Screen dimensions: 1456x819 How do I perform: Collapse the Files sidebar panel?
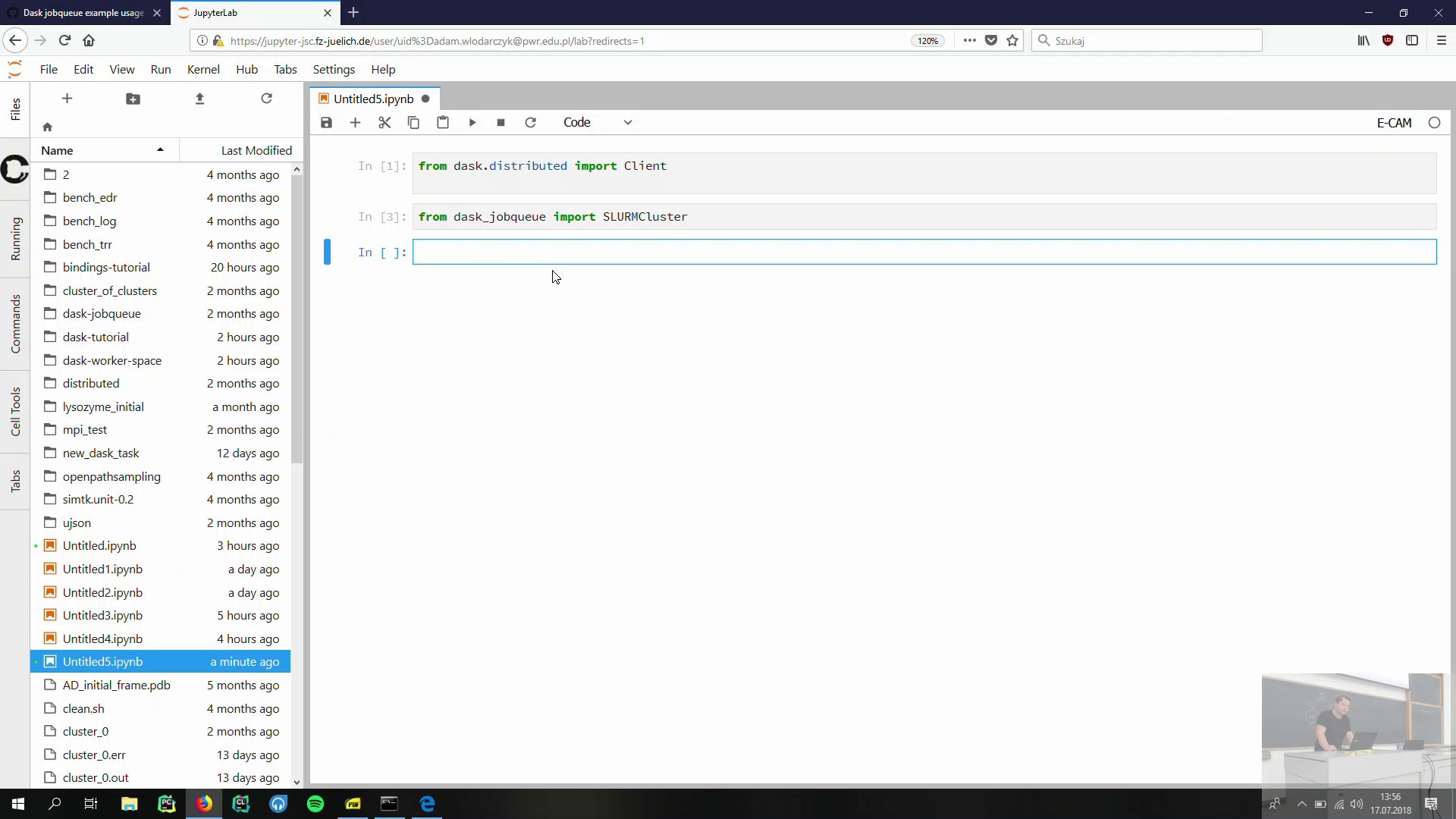click(15, 110)
